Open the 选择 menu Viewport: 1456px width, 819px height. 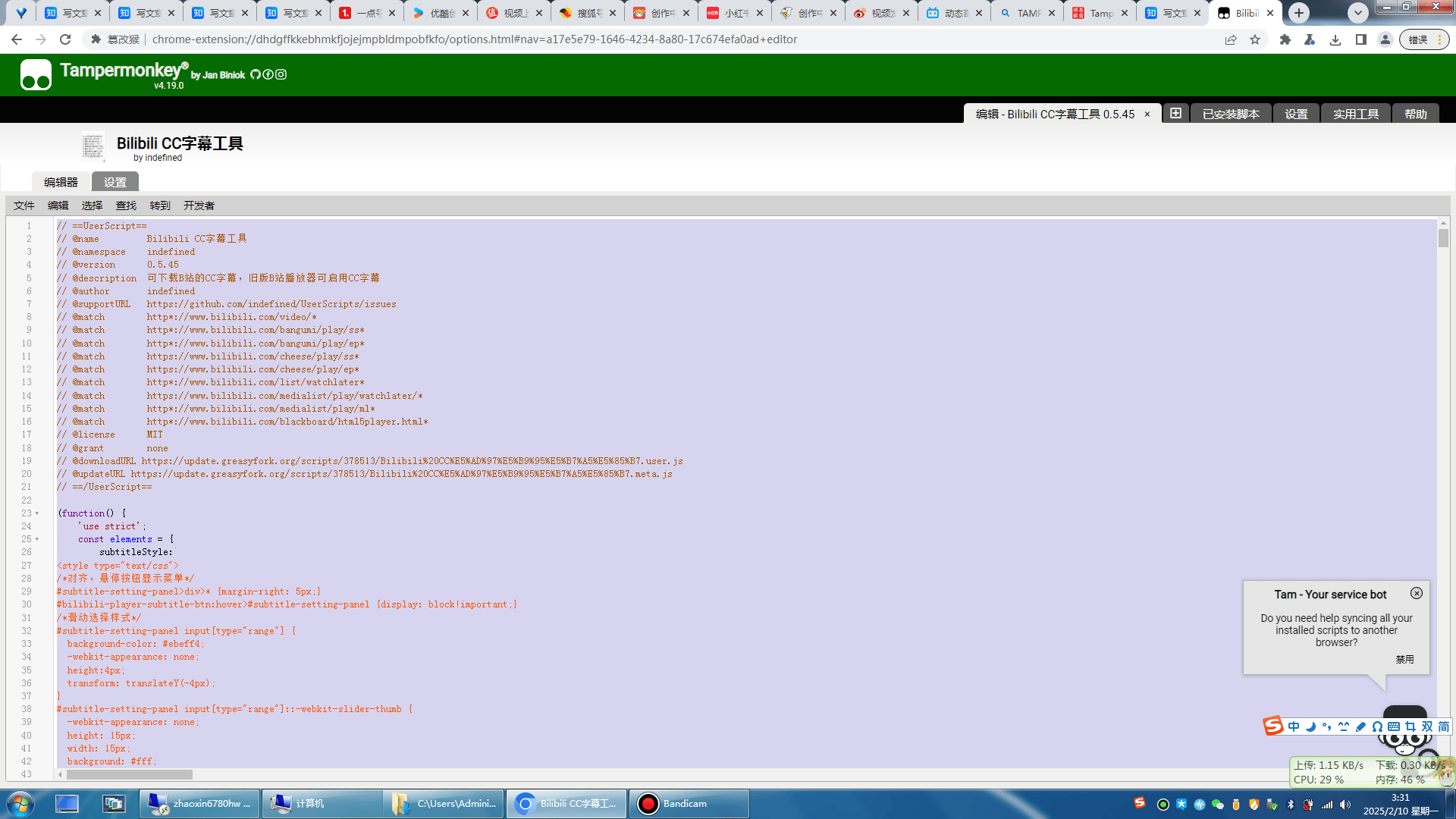(93, 206)
